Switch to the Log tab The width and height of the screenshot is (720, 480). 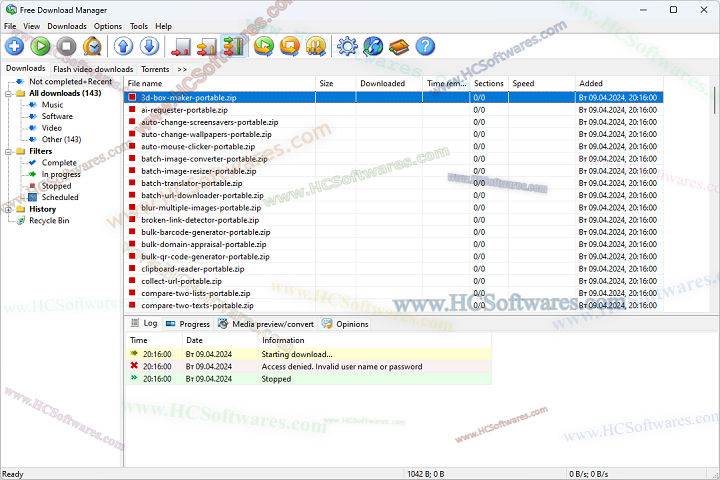click(x=144, y=323)
